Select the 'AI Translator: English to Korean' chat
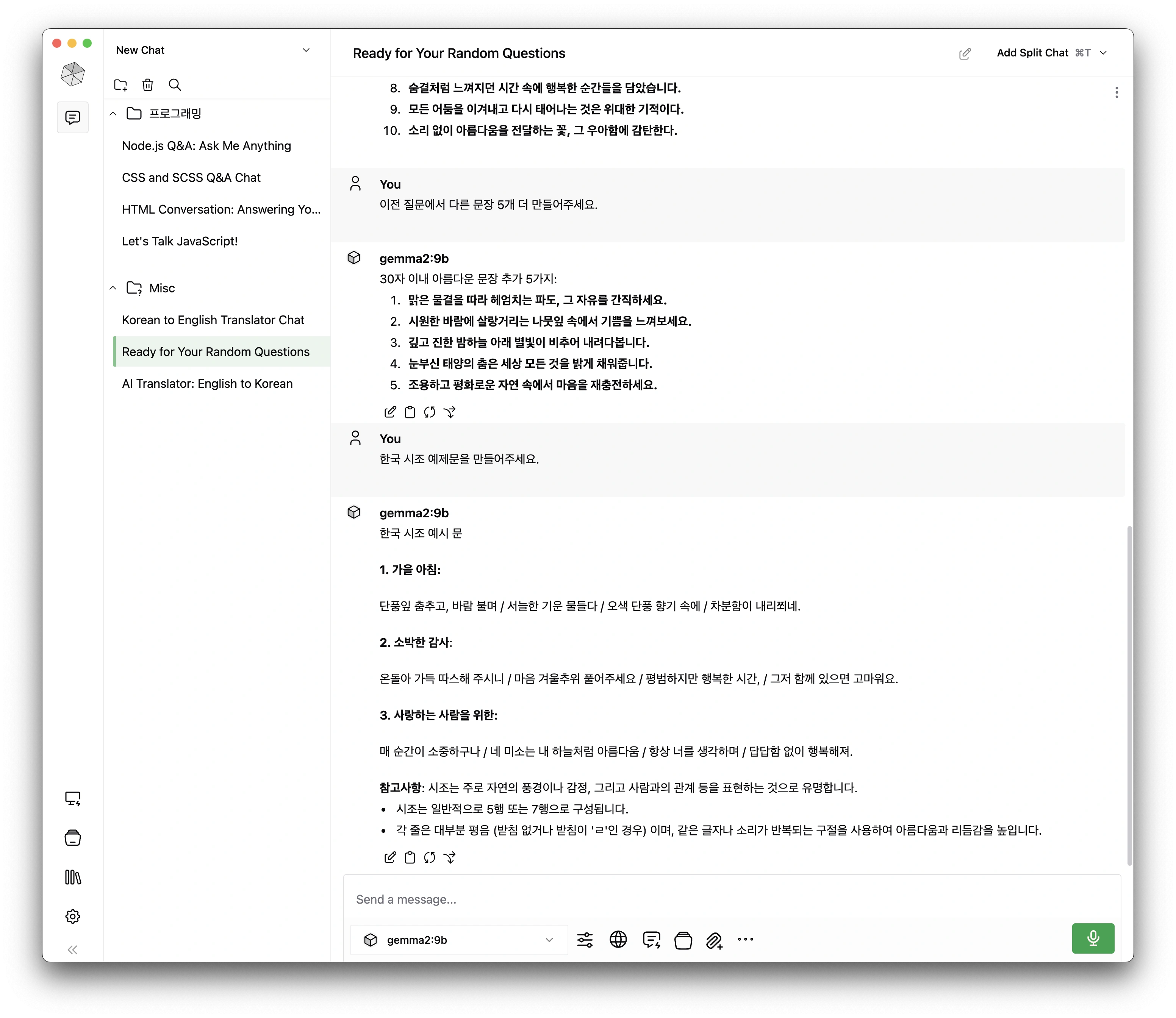Image resolution: width=1176 pixels, height=1018 pixels. click(207, 383)
